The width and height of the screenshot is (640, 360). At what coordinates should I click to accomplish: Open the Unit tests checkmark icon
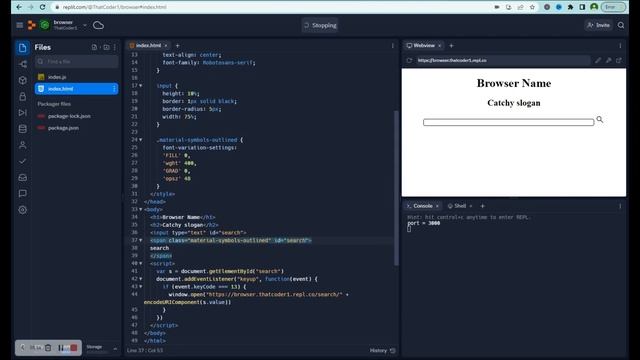(22, 161)
